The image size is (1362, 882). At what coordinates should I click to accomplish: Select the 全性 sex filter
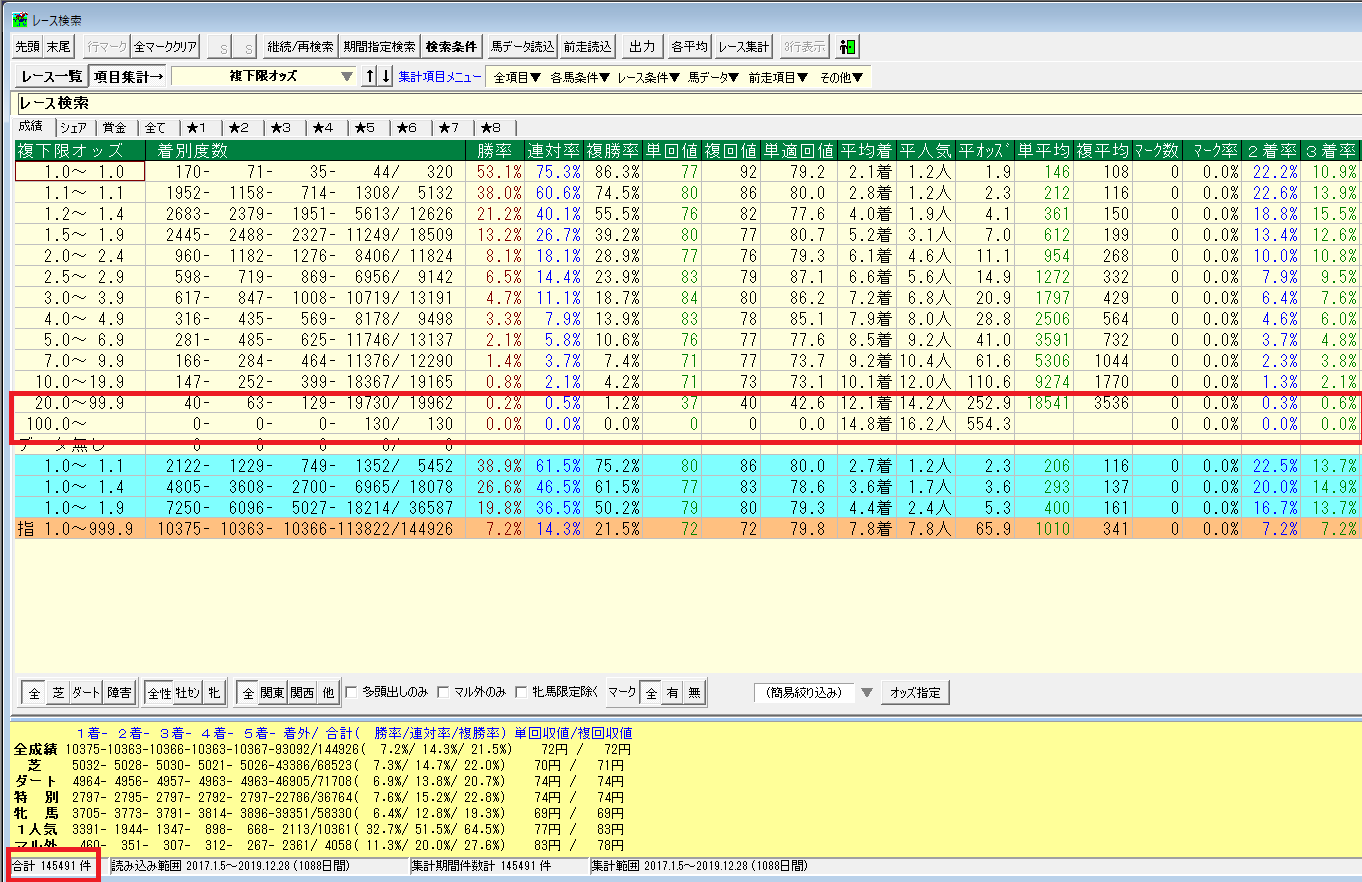pos(159,692)
